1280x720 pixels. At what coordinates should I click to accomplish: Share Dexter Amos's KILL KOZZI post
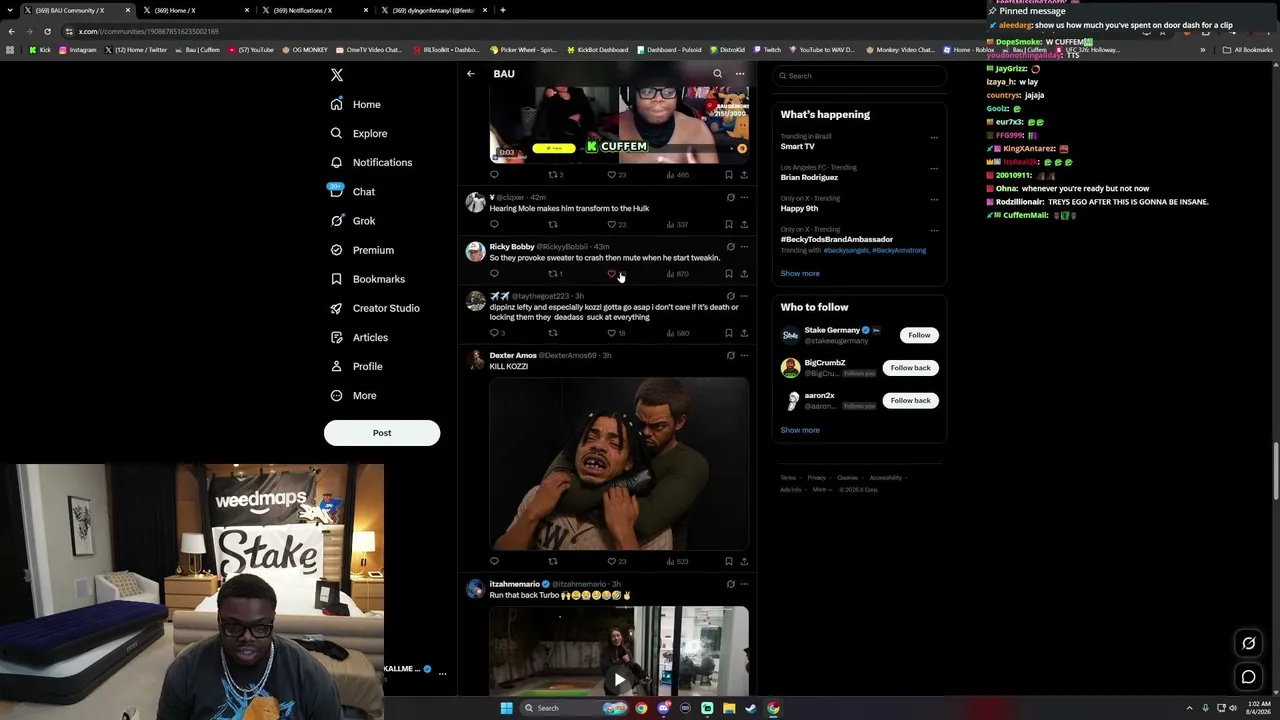(744, 562)
